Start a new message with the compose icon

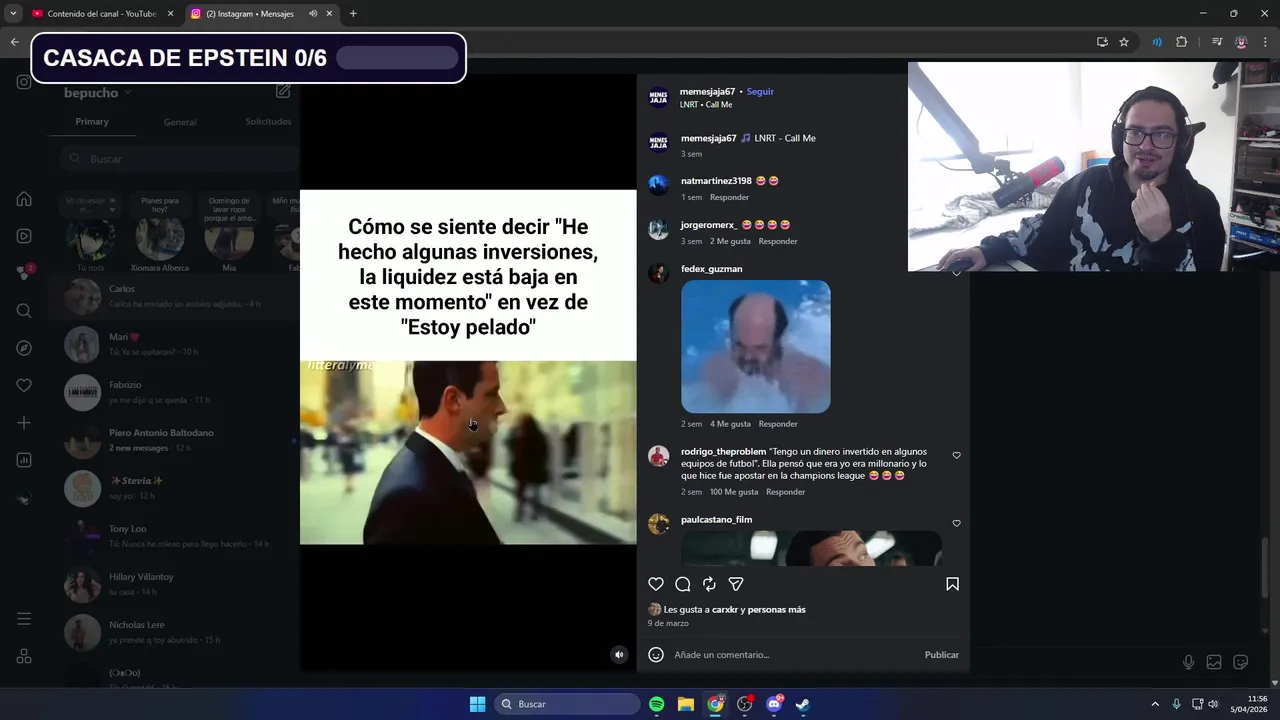(283, 91)
